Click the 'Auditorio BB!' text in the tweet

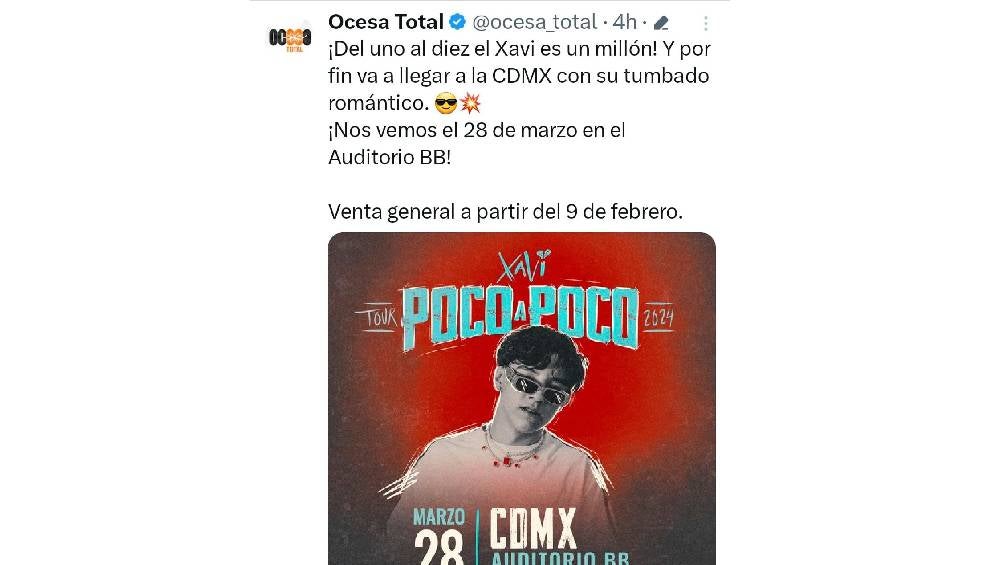coord(389,157)
